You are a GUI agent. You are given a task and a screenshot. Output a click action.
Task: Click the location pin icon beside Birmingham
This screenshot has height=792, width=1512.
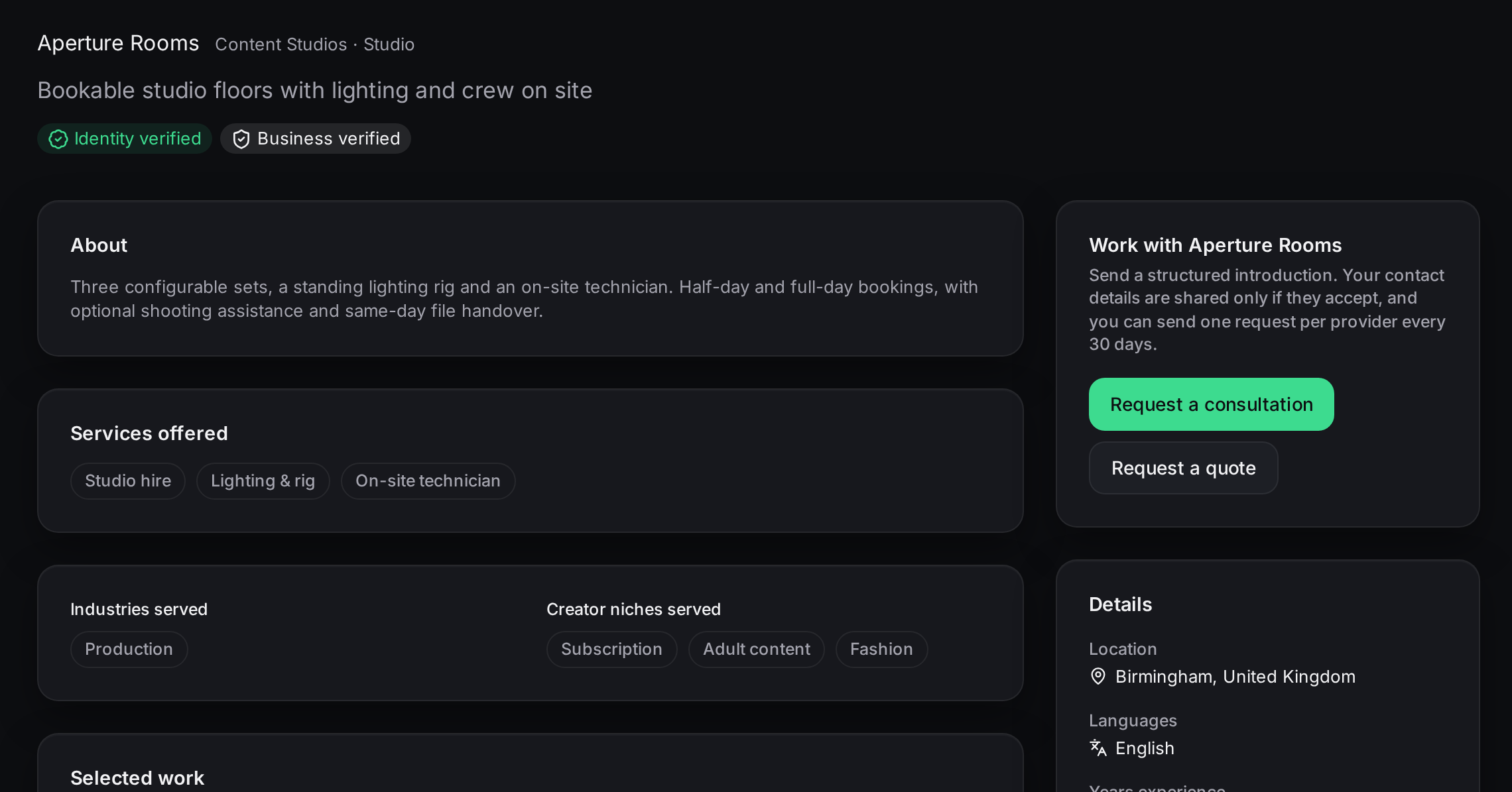coord(1098,676)
